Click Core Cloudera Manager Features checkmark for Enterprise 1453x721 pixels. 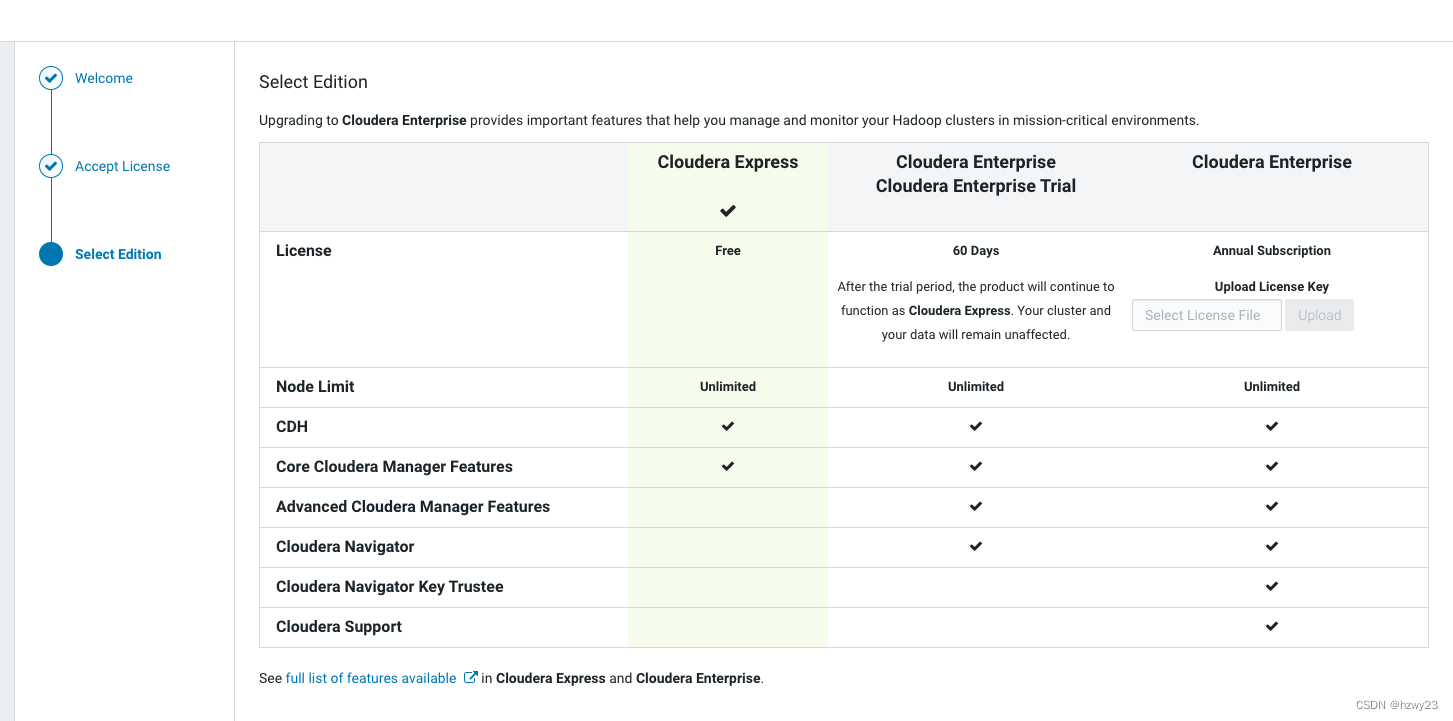(x=1272, y=466)
